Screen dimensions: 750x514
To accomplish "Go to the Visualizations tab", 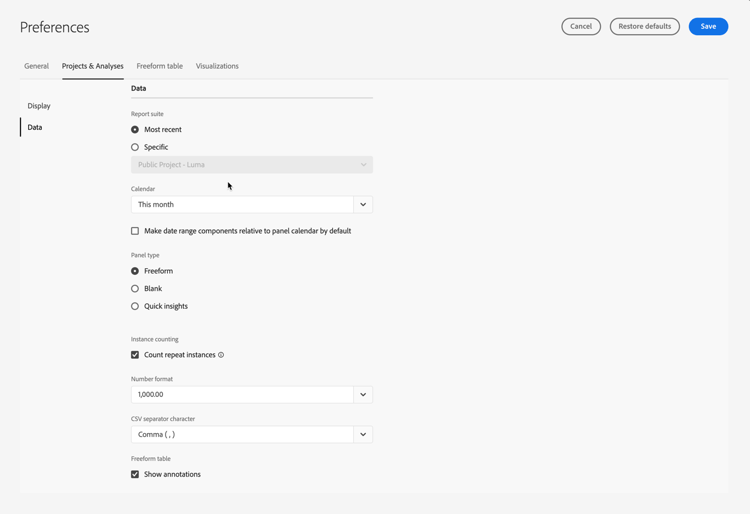I will 217,66.
